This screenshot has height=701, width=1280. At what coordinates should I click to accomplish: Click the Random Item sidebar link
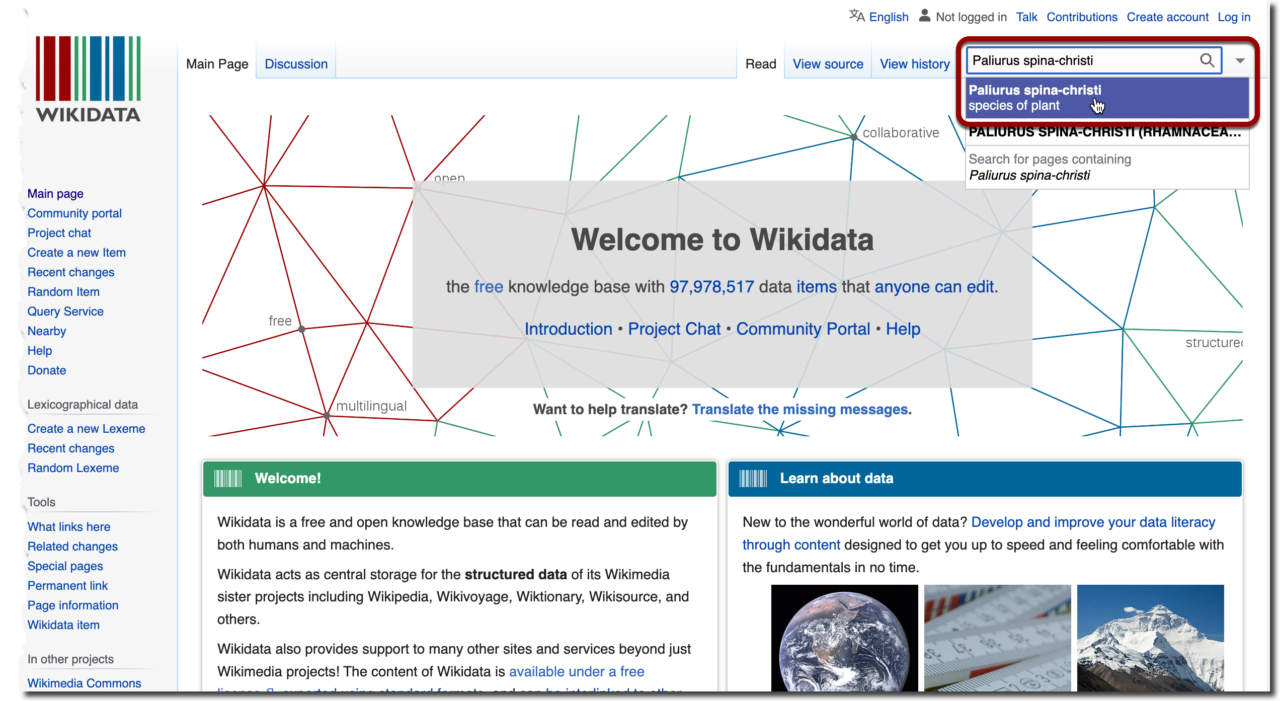tap(63, 291)
